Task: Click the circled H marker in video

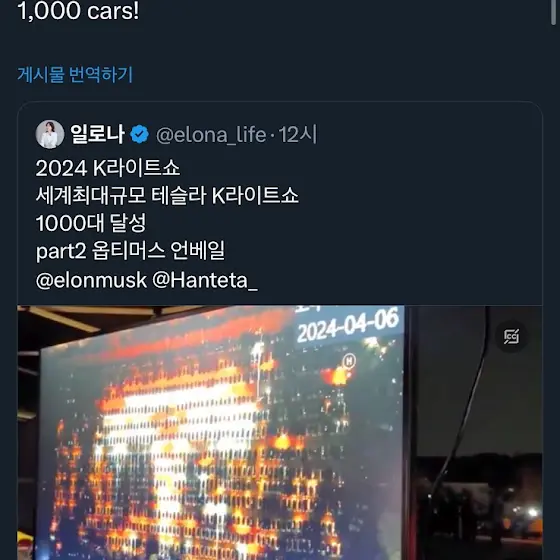Action: point(349,361)
